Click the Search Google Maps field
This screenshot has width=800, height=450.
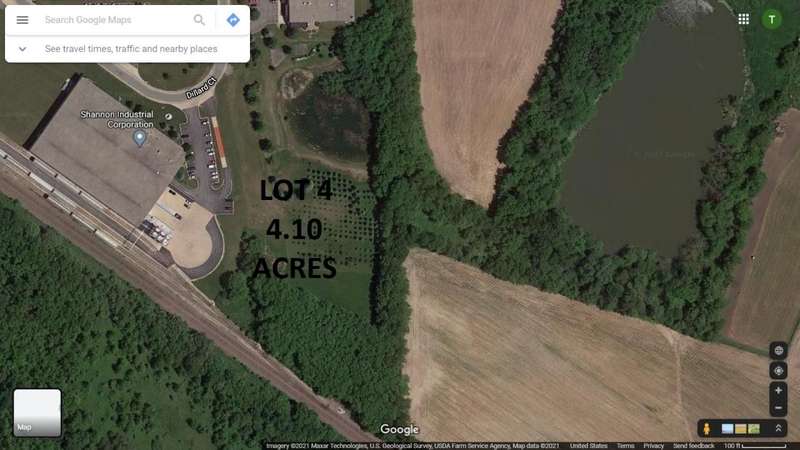tap(115, 20)
